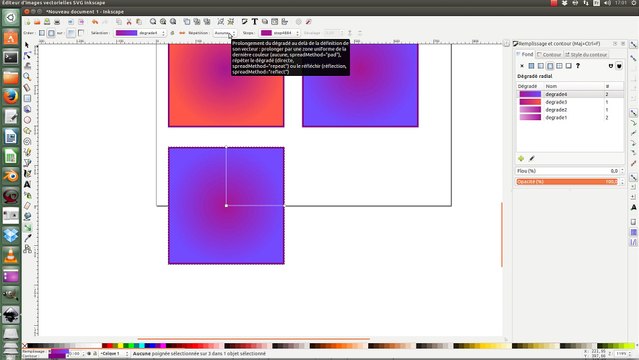The image size is (639, 360).
Task: Open the Répétition Aucune dropdown
Action: pos(225,33)
